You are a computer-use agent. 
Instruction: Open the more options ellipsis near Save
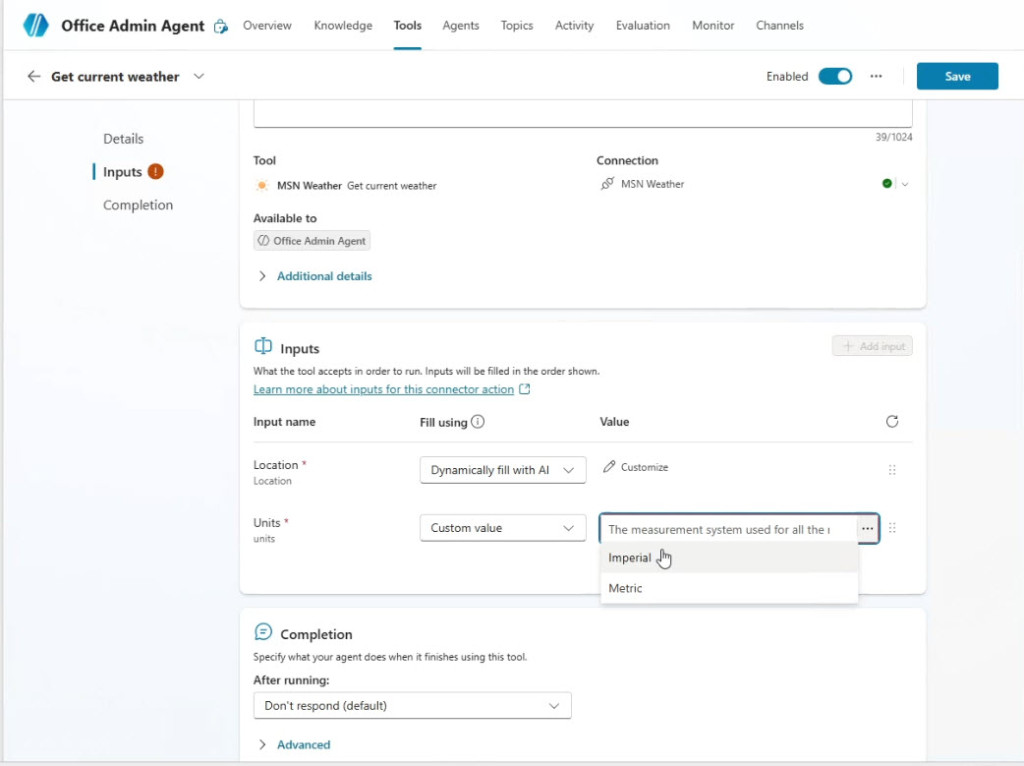tap(876, 76)
